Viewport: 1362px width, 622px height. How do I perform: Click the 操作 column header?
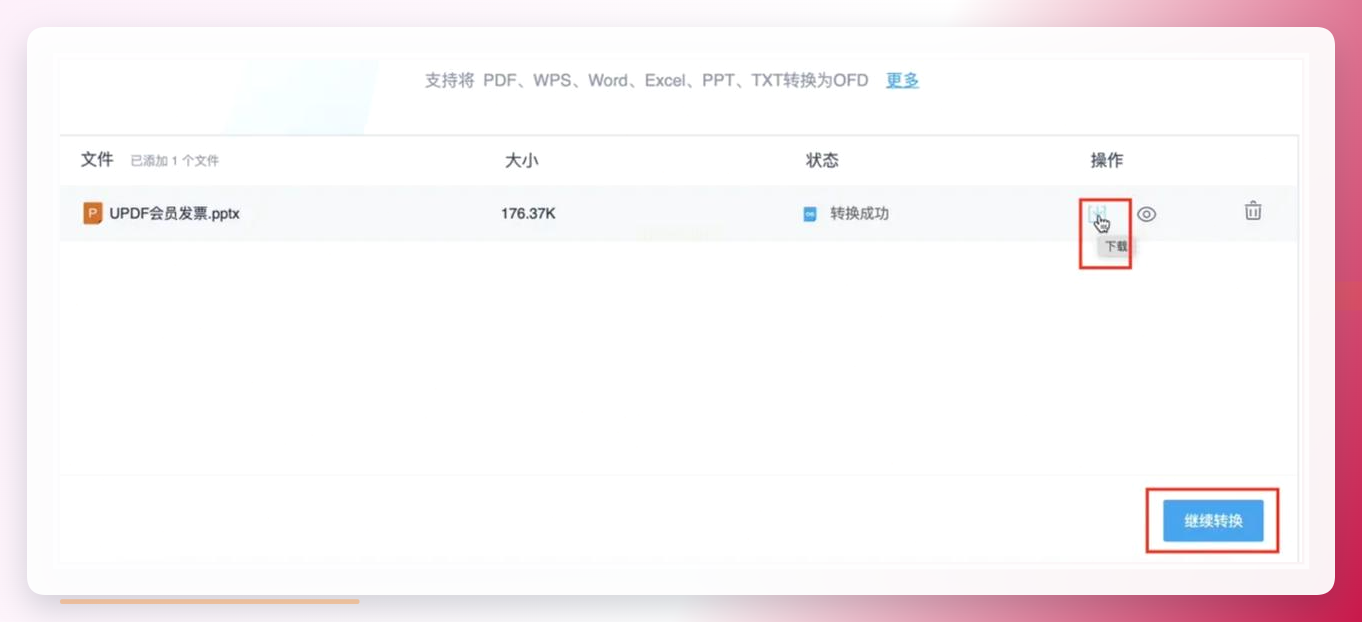[x=1107, y=160]
